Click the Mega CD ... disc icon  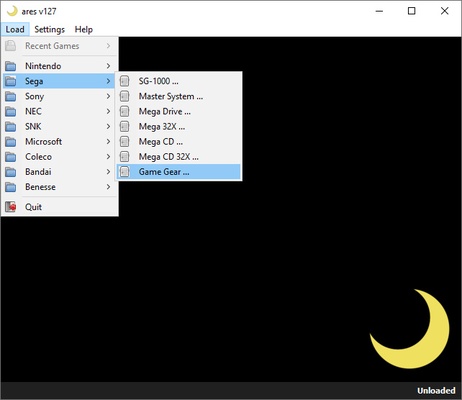click(124, 142)
